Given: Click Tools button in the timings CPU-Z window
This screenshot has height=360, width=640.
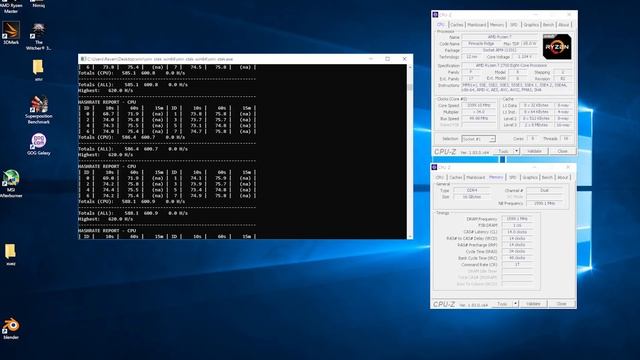Looking at the screenshot, I should point(502,304).
